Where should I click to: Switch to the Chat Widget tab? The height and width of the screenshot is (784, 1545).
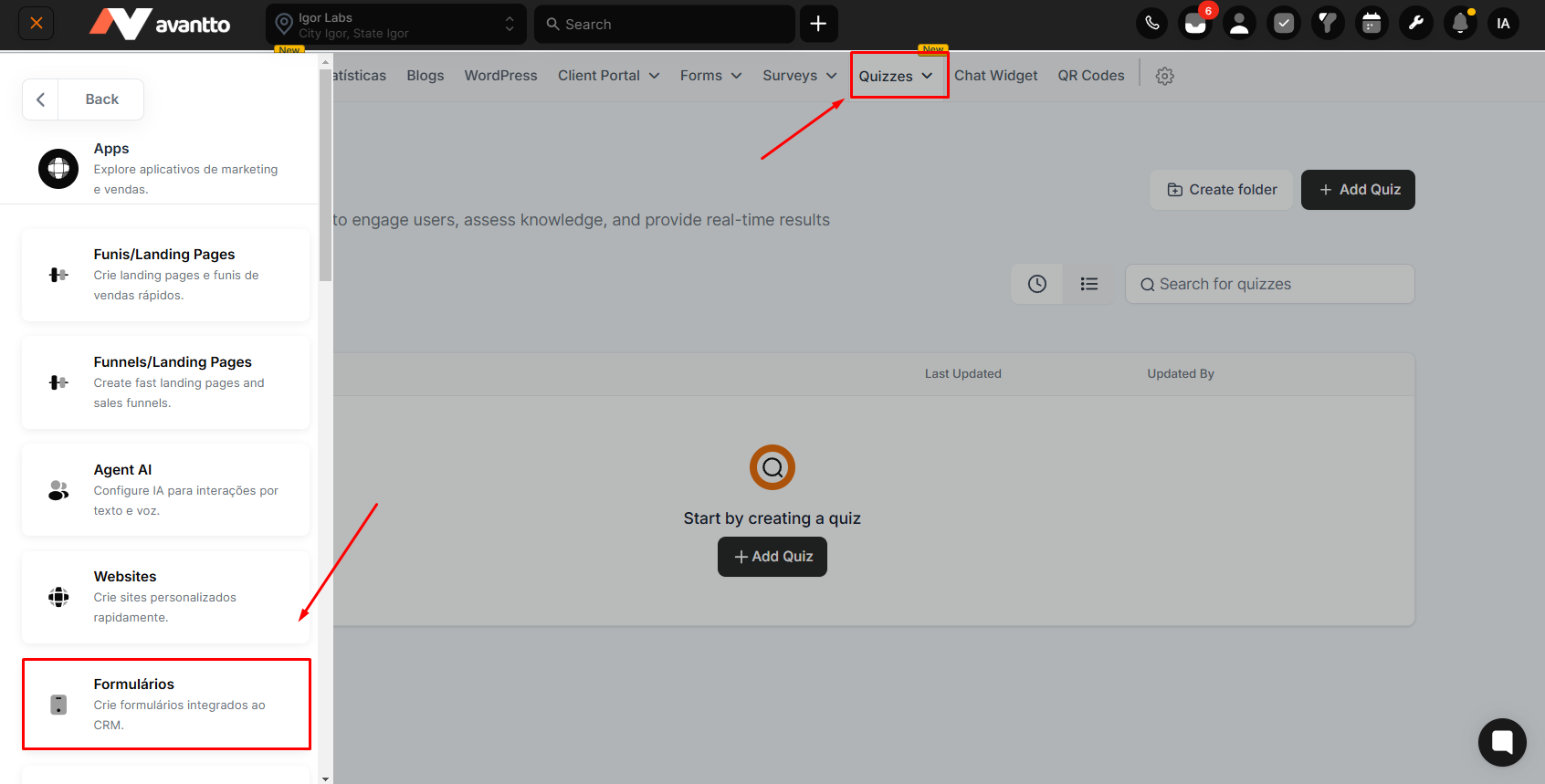point(996,76)
